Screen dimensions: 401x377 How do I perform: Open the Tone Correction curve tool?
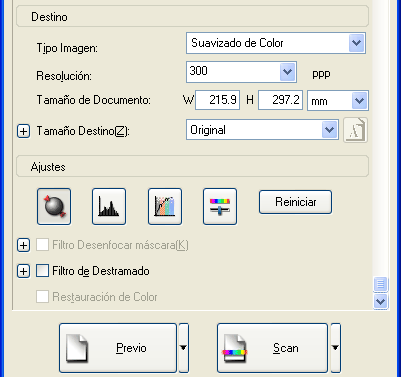coord(165,206)
